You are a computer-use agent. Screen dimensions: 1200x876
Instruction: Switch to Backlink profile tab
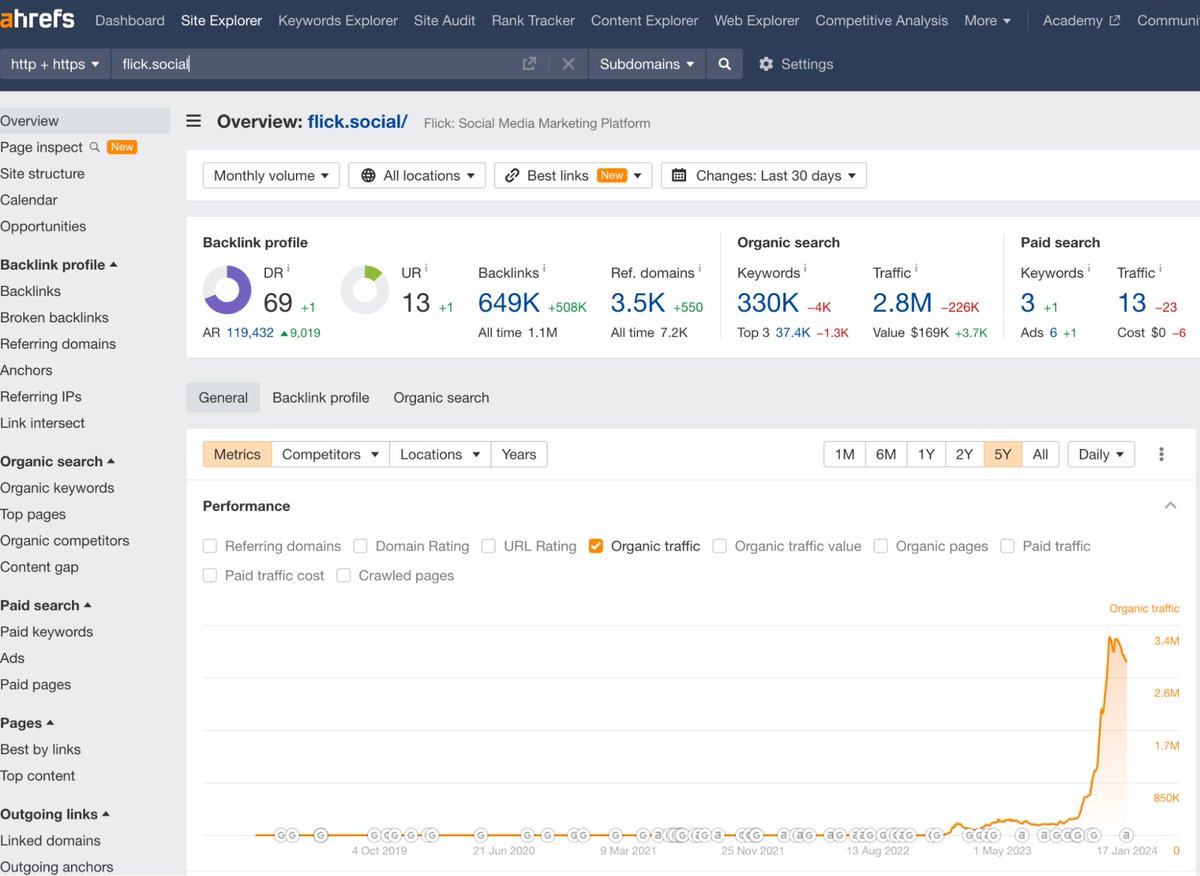click(321, 398)
